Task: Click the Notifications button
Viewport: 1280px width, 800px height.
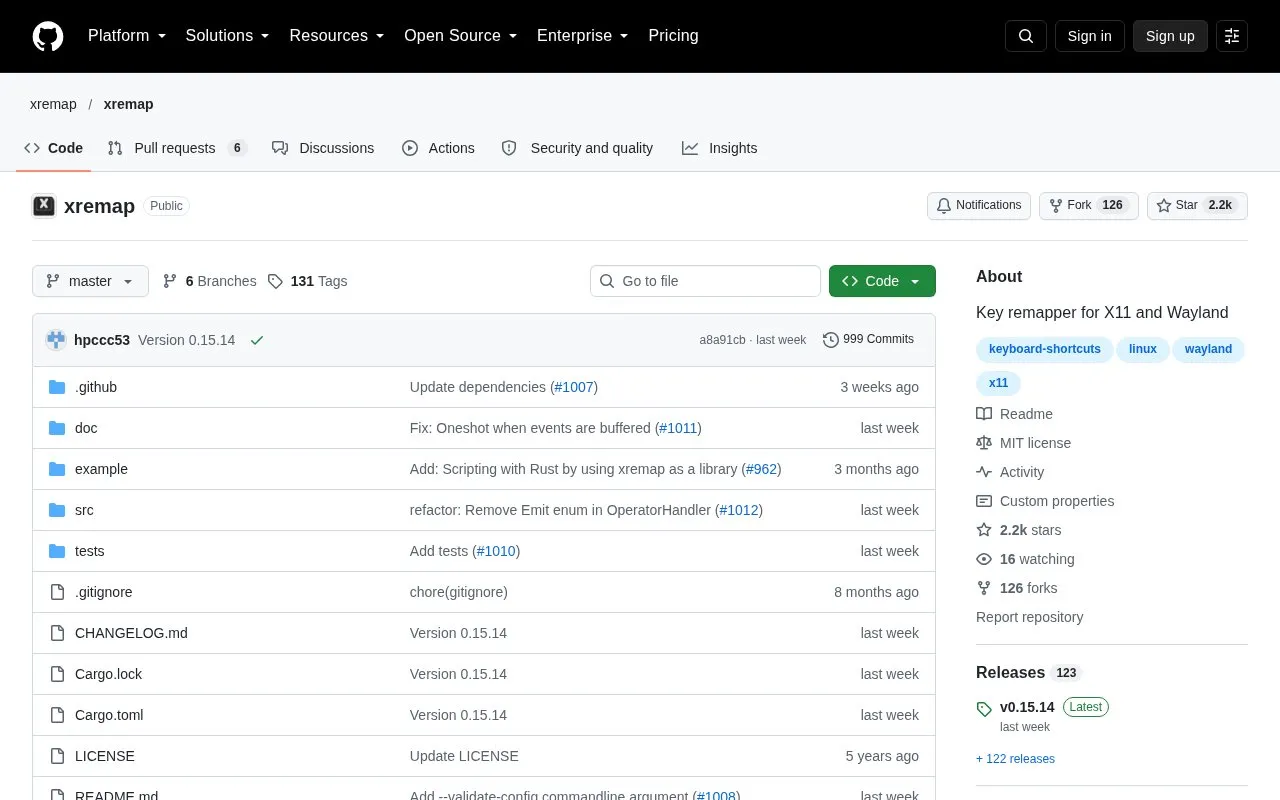Action: click(x=979, y=205)
